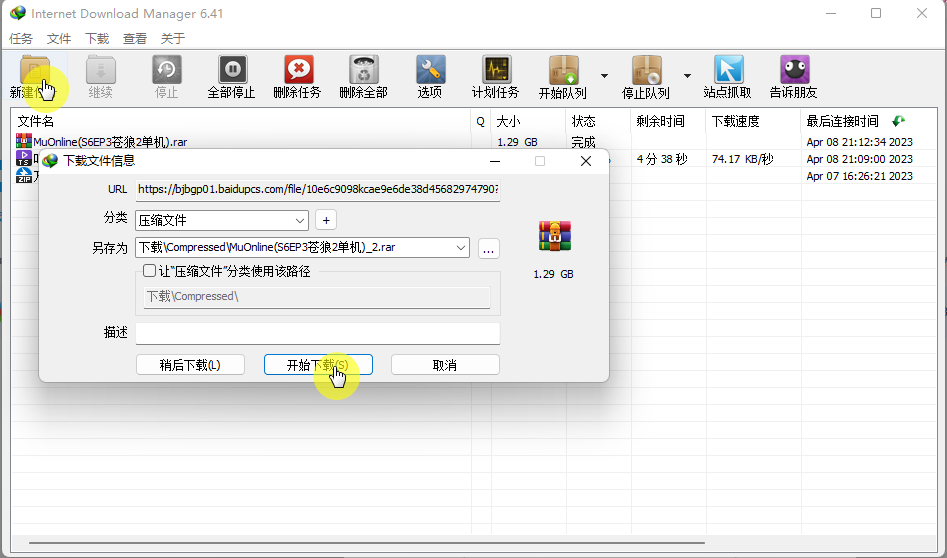This screenshot has width=947, height=558.
Task: Click the 删除任务 (Delete Task) toolbar icon
Action: pyautogui.click(x=297, y=70)
